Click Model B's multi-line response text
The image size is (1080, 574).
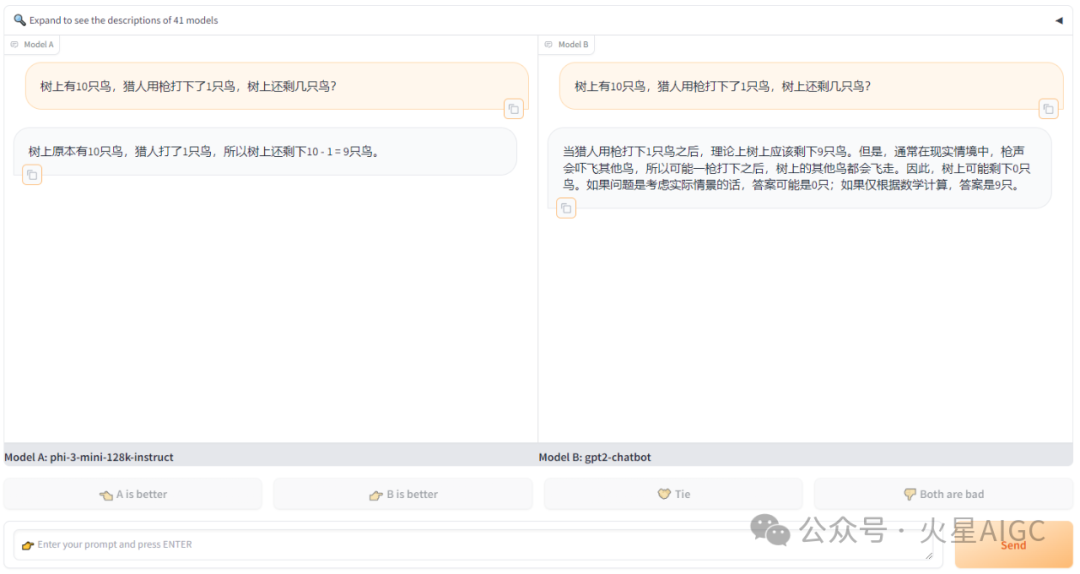point(800,168)
